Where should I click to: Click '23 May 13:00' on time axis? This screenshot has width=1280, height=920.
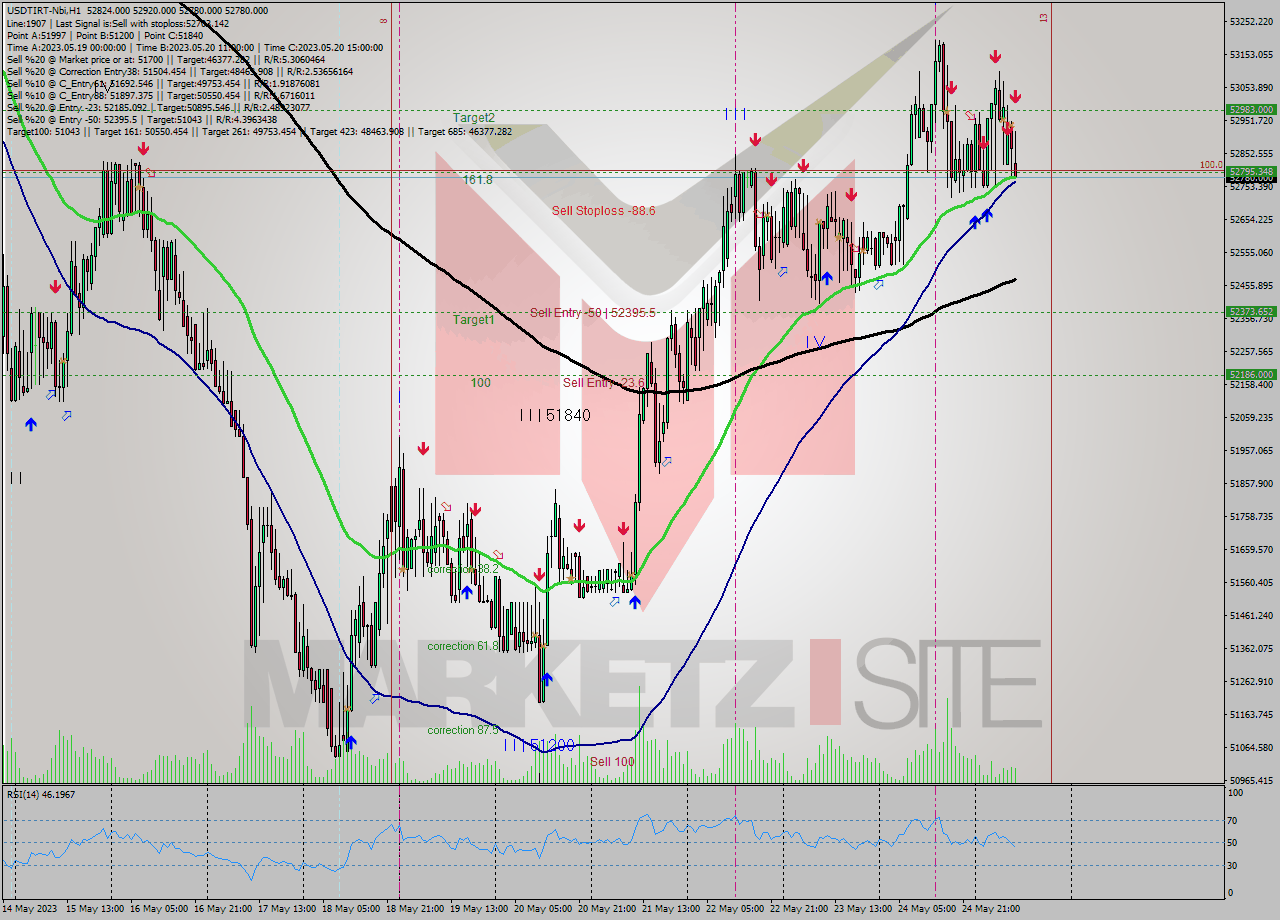(x=864, y=908)
